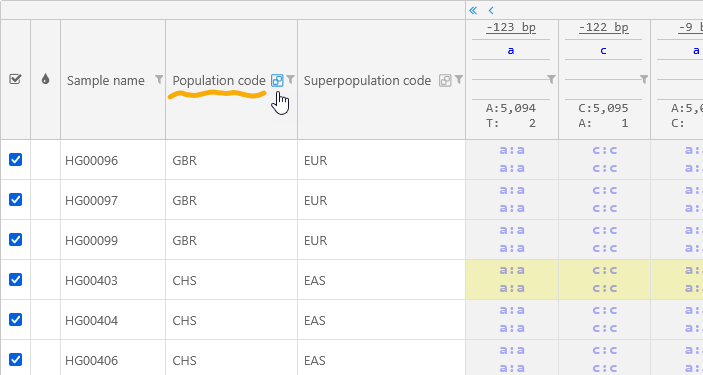Screen dimensions: 703x375
Task: Open filter dropdown for -122 bp column
Action: (x=644, y=79)
